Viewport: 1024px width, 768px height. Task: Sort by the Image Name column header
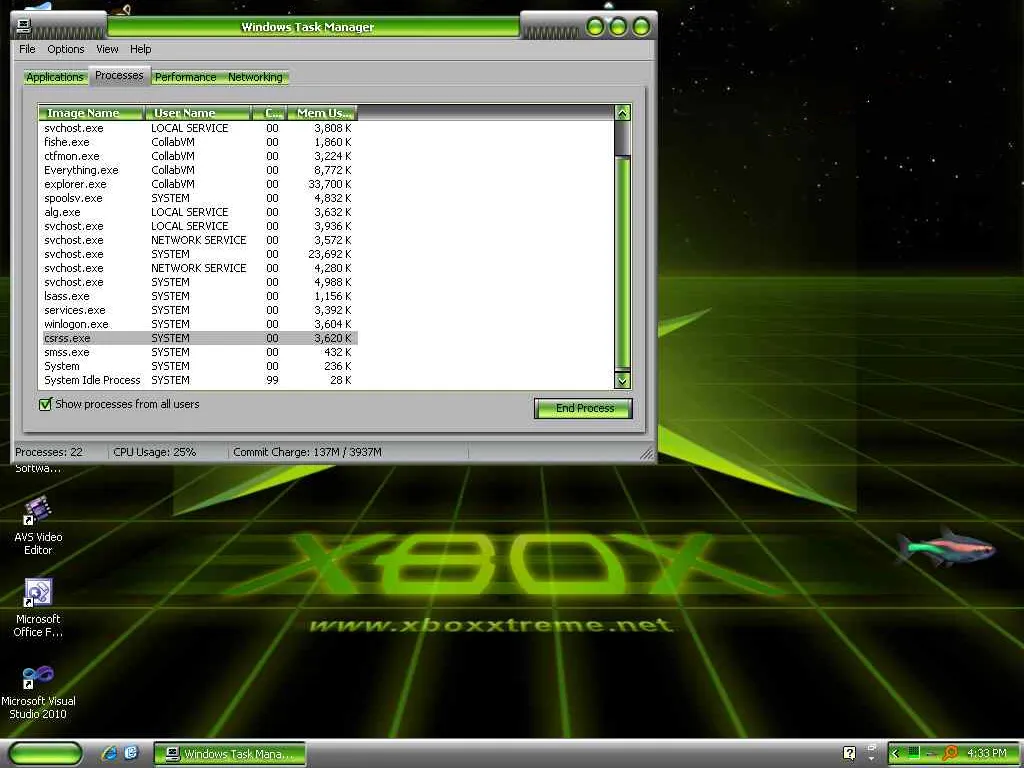tap(91, 113)
